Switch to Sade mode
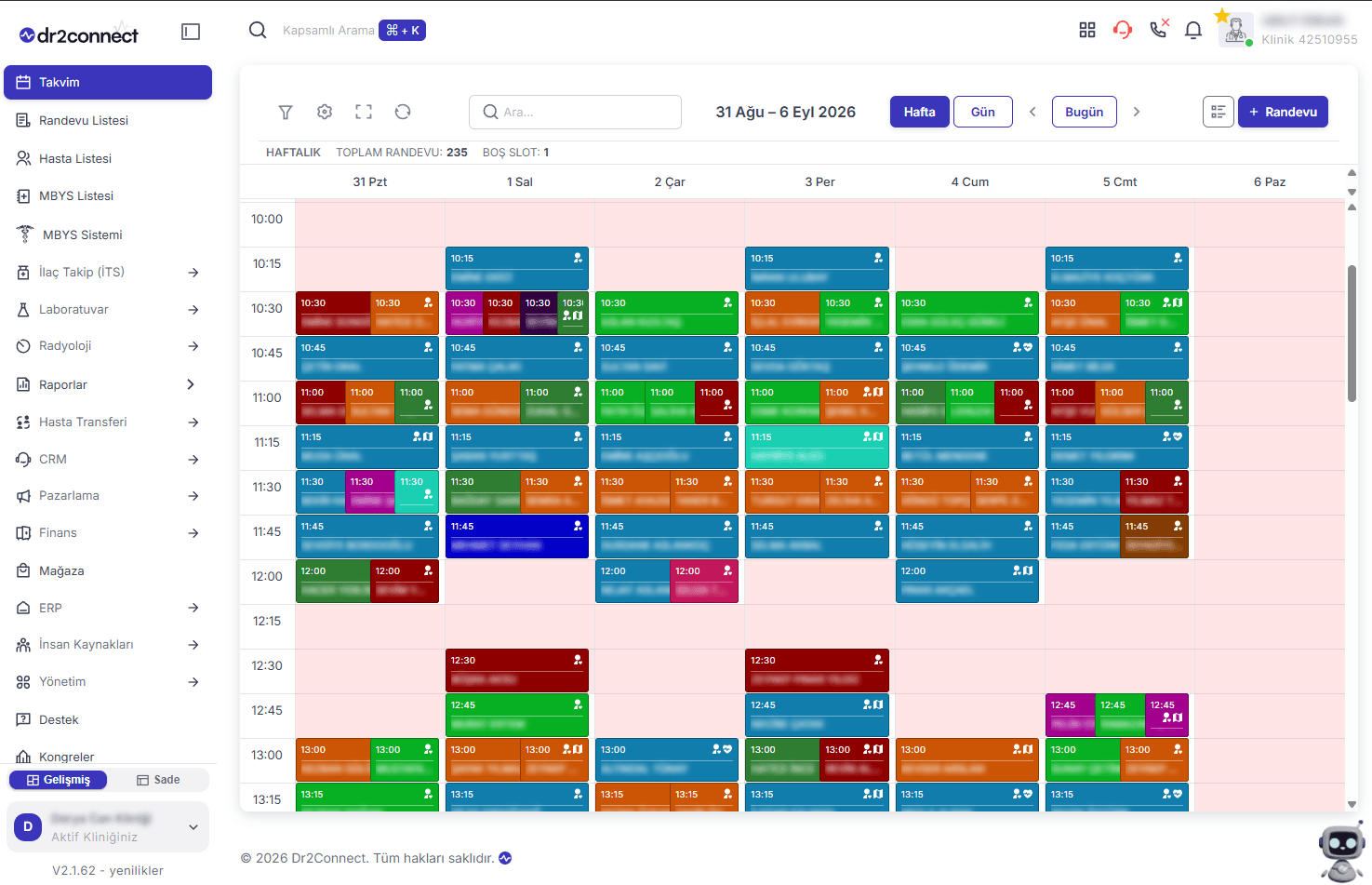 tap(158, 780)
